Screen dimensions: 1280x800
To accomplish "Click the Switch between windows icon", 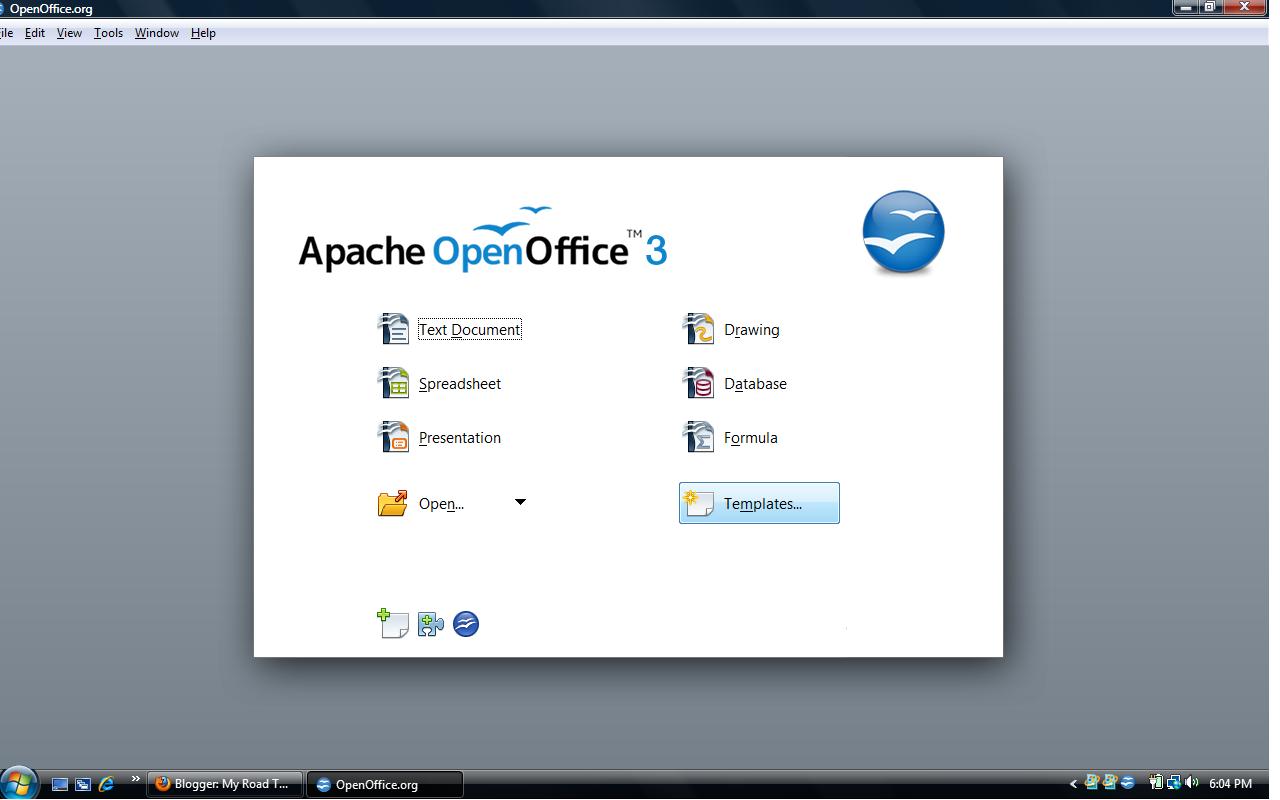I will click(83, 785).
